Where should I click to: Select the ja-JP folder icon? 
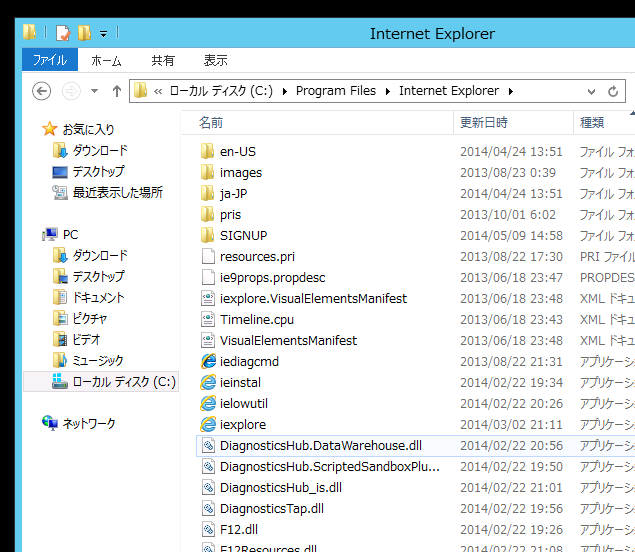tap(208, 194)
